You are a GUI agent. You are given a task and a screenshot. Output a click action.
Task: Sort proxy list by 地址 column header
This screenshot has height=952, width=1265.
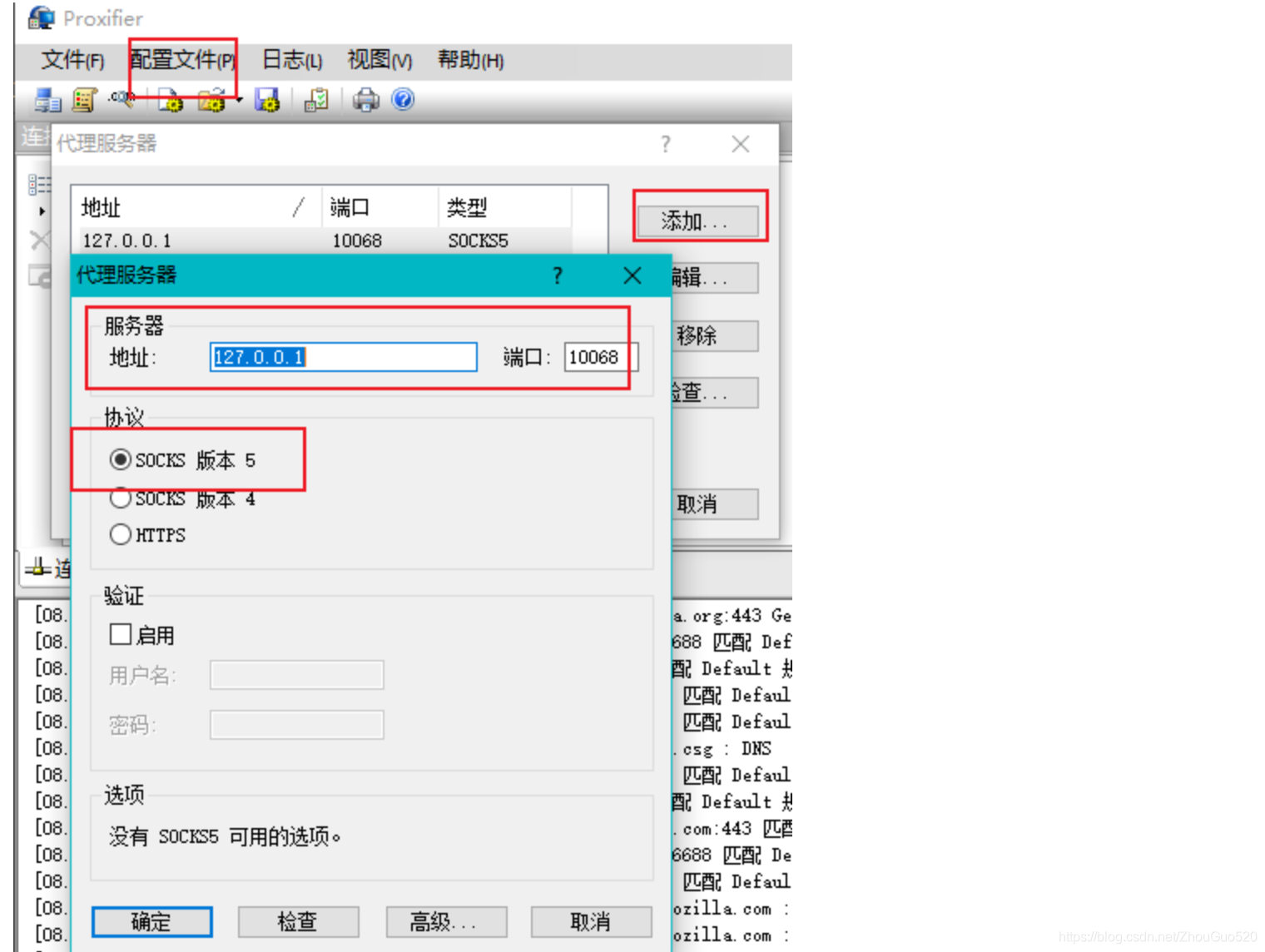click(196, 207)
